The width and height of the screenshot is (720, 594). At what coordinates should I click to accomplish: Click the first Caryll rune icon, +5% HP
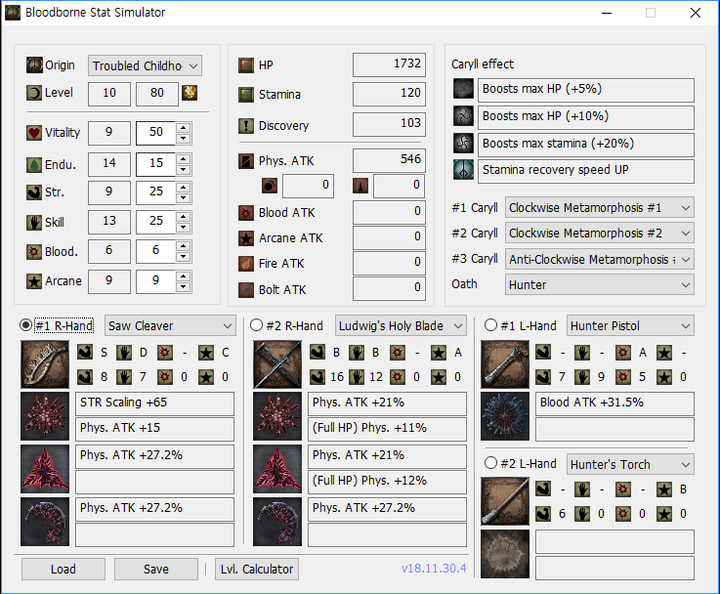pos(464,89)
